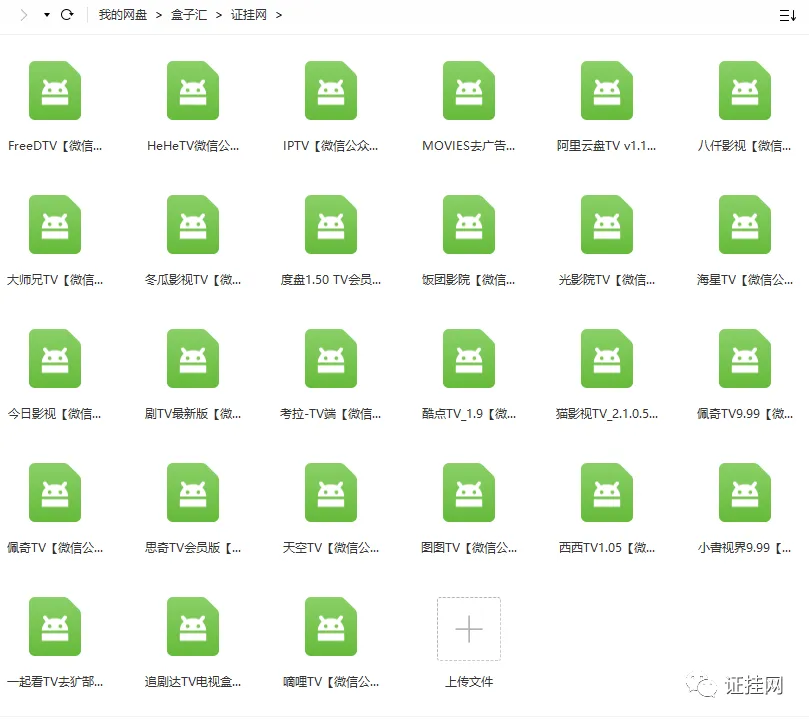Open the 今日影视 APK file icon
Viewport: 809px width, 720px height.
(x=55, y=358)
